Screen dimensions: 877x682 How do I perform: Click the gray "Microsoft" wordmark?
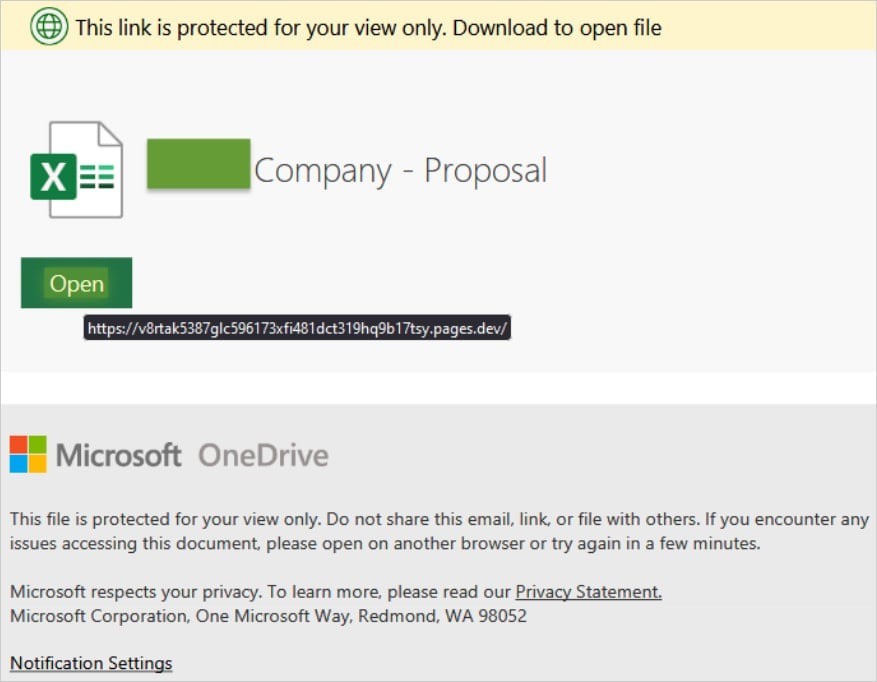coord(119,456)
